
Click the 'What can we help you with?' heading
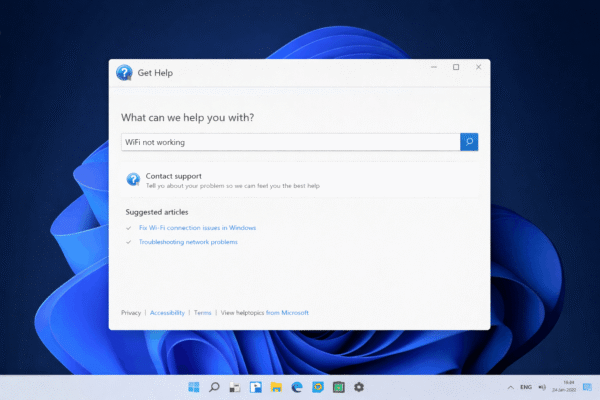pyautogui.click(x=188, y=118)
